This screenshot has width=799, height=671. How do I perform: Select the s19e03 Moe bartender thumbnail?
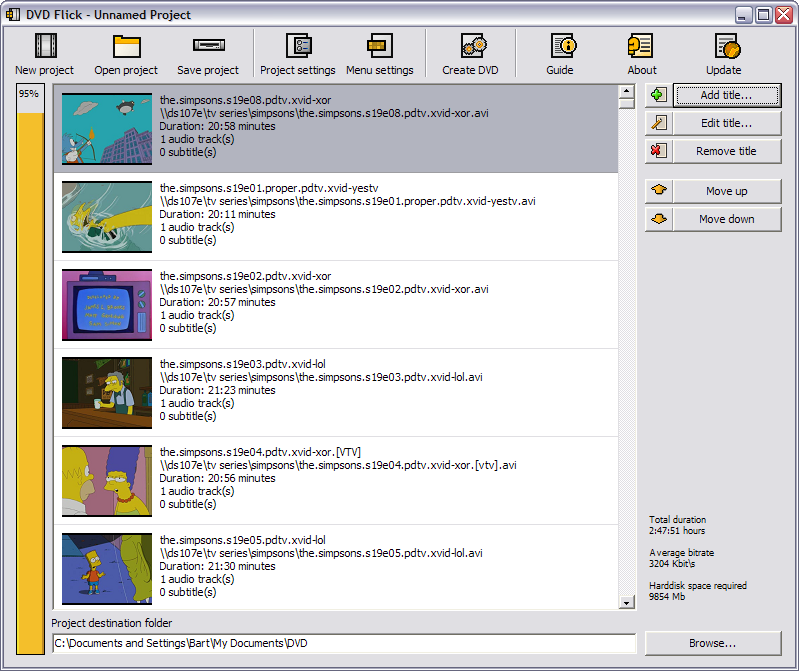pyautogui.click(x=107, y=393)
